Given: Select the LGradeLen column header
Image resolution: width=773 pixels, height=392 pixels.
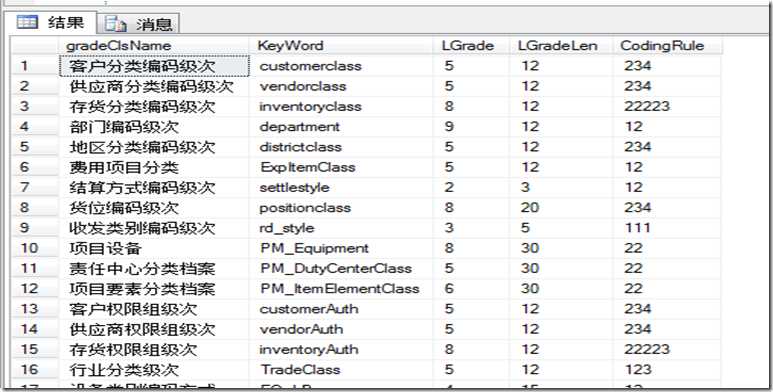Looking at the screenshot, I should tap(561, 46).
